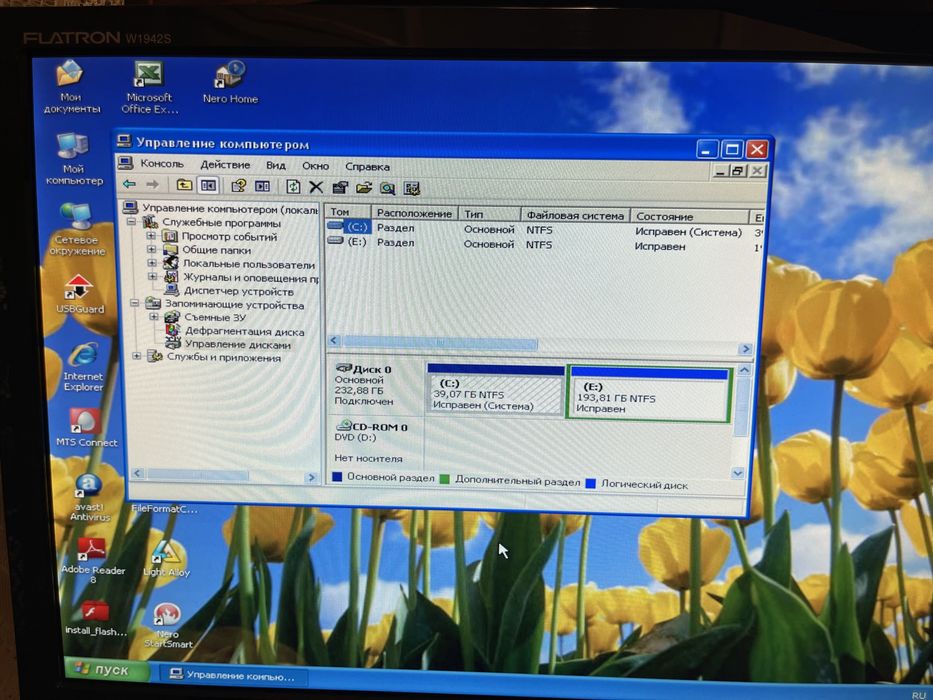Open Properties from the toolbar icon

click(340, 188)
